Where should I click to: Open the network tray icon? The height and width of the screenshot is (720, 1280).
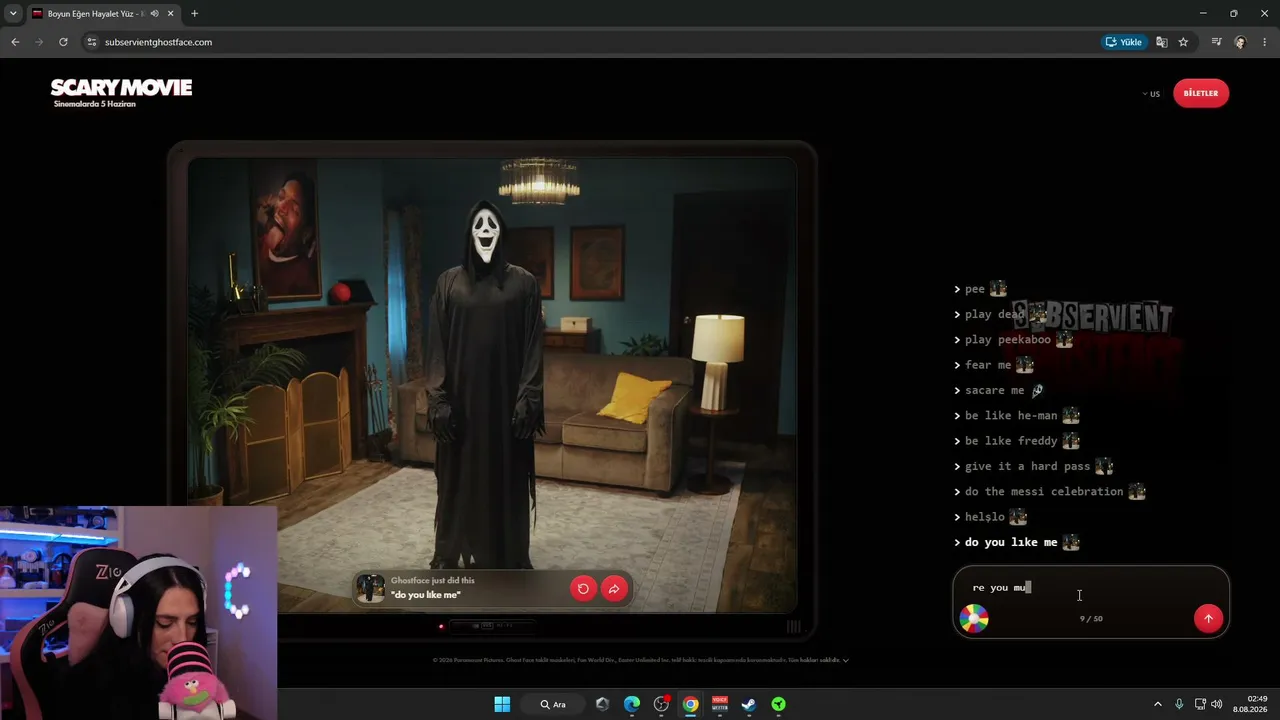pyautogui.click(x=1200, y=704)
